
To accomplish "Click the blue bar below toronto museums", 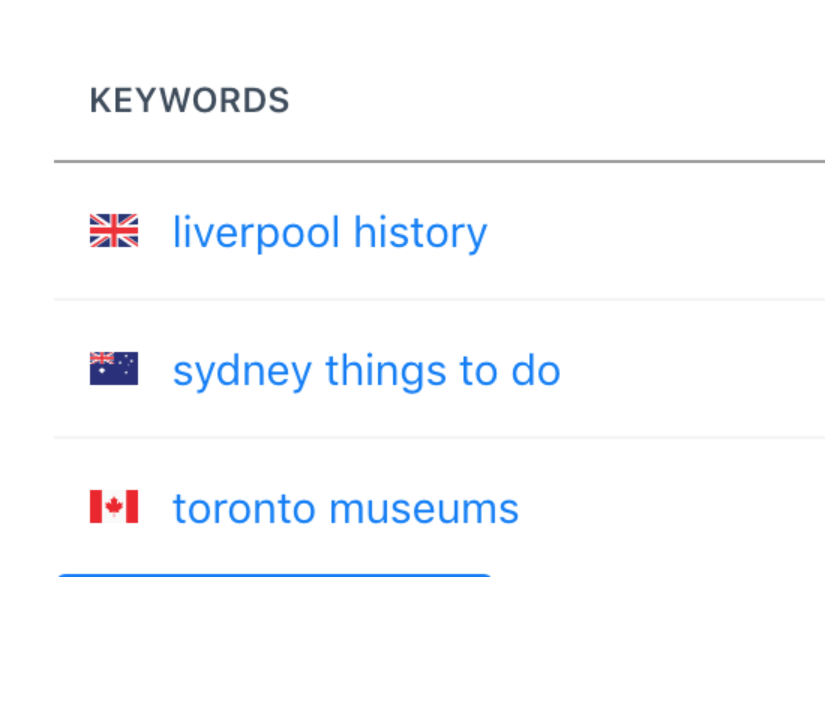I will coord(274,576).
